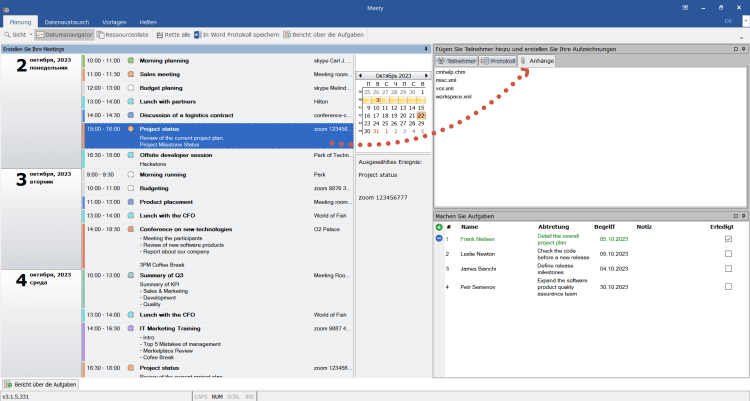Maximize the Aufgaben panel
This screenshot has height=401, width=750.
[x=736, y=216]
